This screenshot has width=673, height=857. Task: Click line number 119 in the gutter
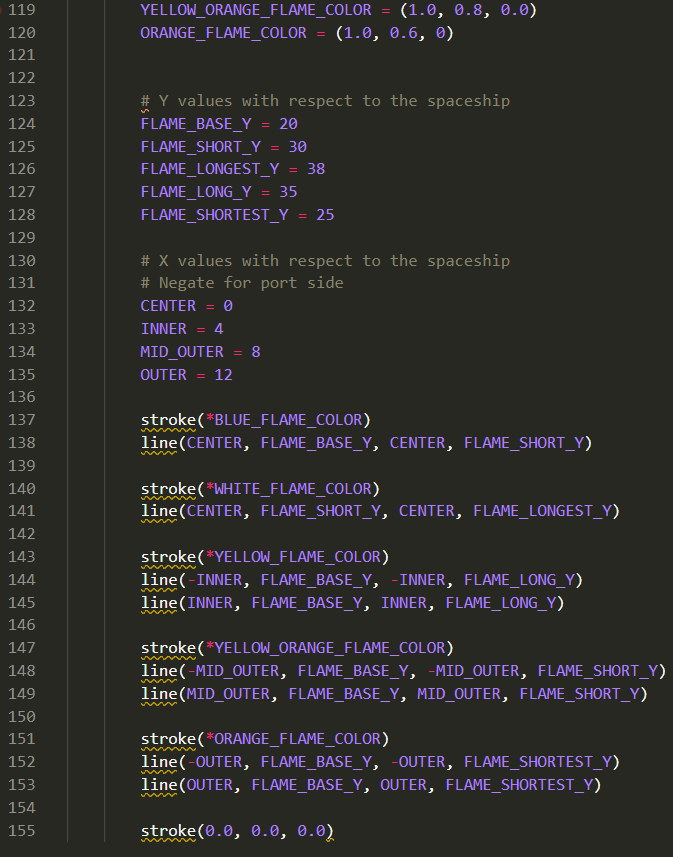22,10
